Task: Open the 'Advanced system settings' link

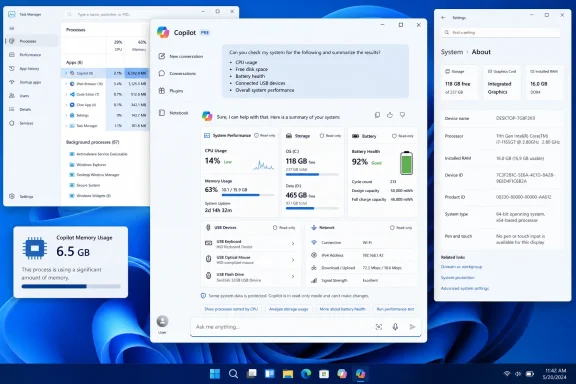Action: point(465,288)
